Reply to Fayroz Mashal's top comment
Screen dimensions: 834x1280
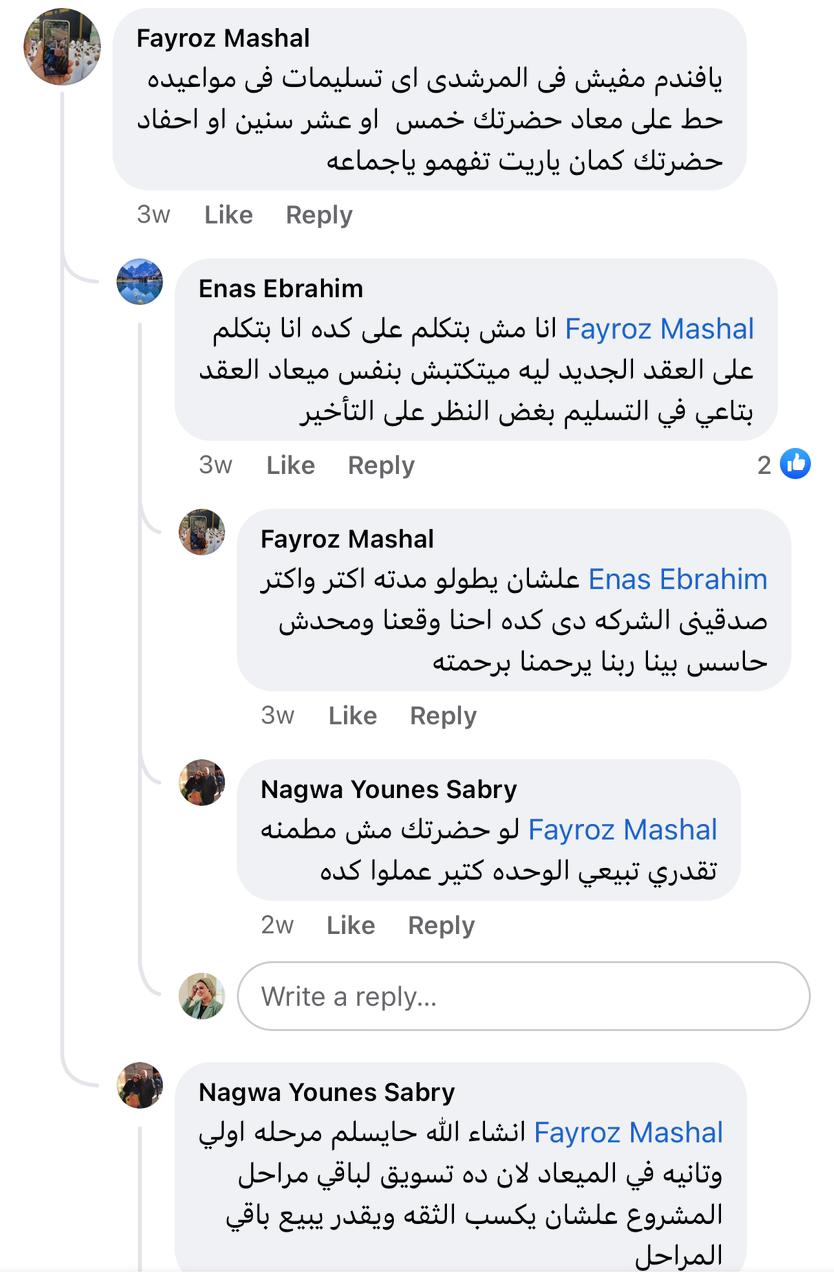pos(319,215)
